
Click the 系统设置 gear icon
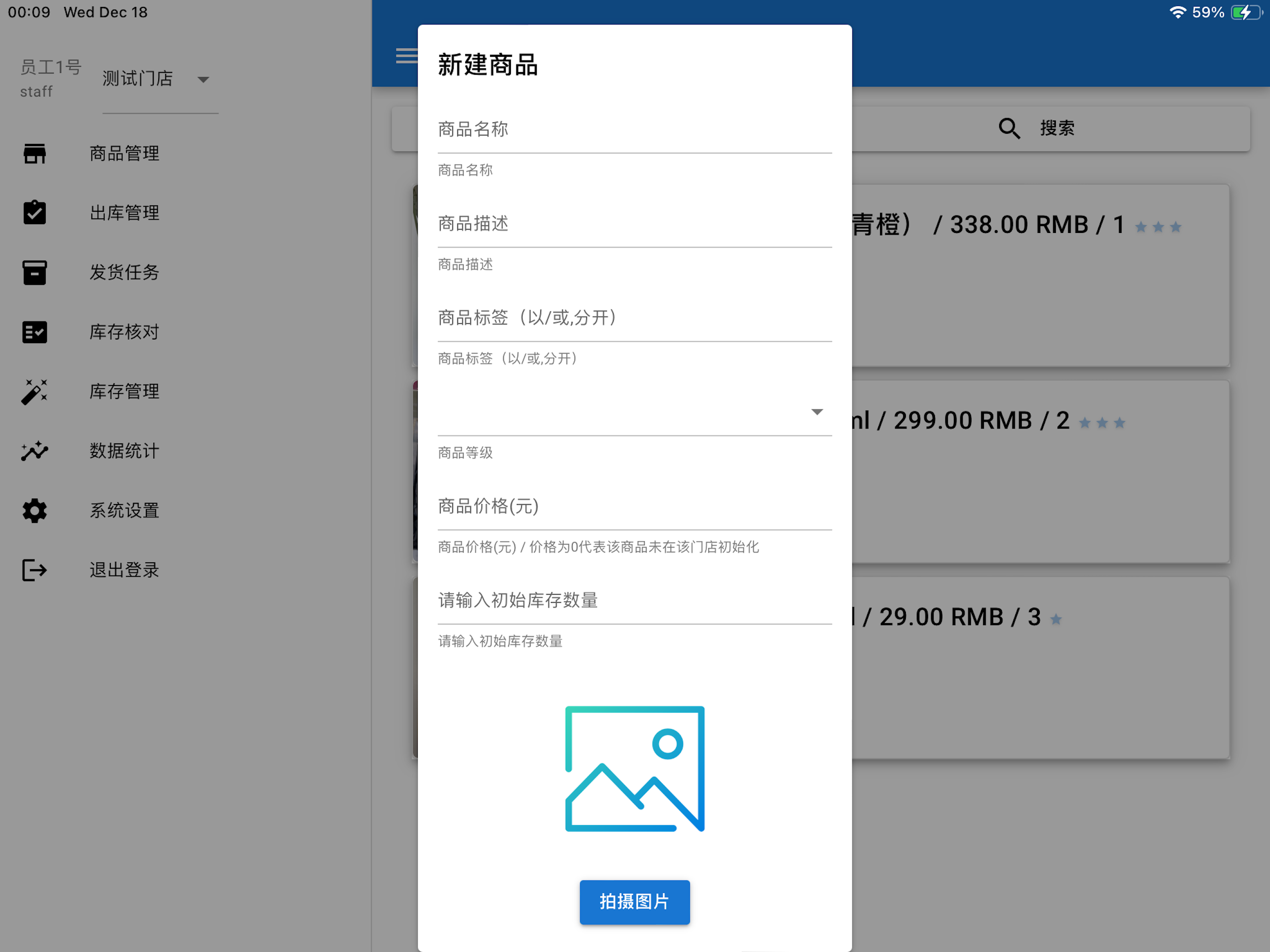(35, 510)
